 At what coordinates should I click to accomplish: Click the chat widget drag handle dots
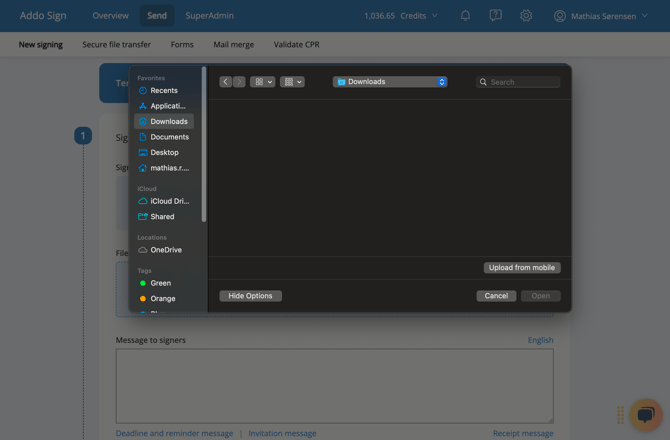(x=620, y=415)
